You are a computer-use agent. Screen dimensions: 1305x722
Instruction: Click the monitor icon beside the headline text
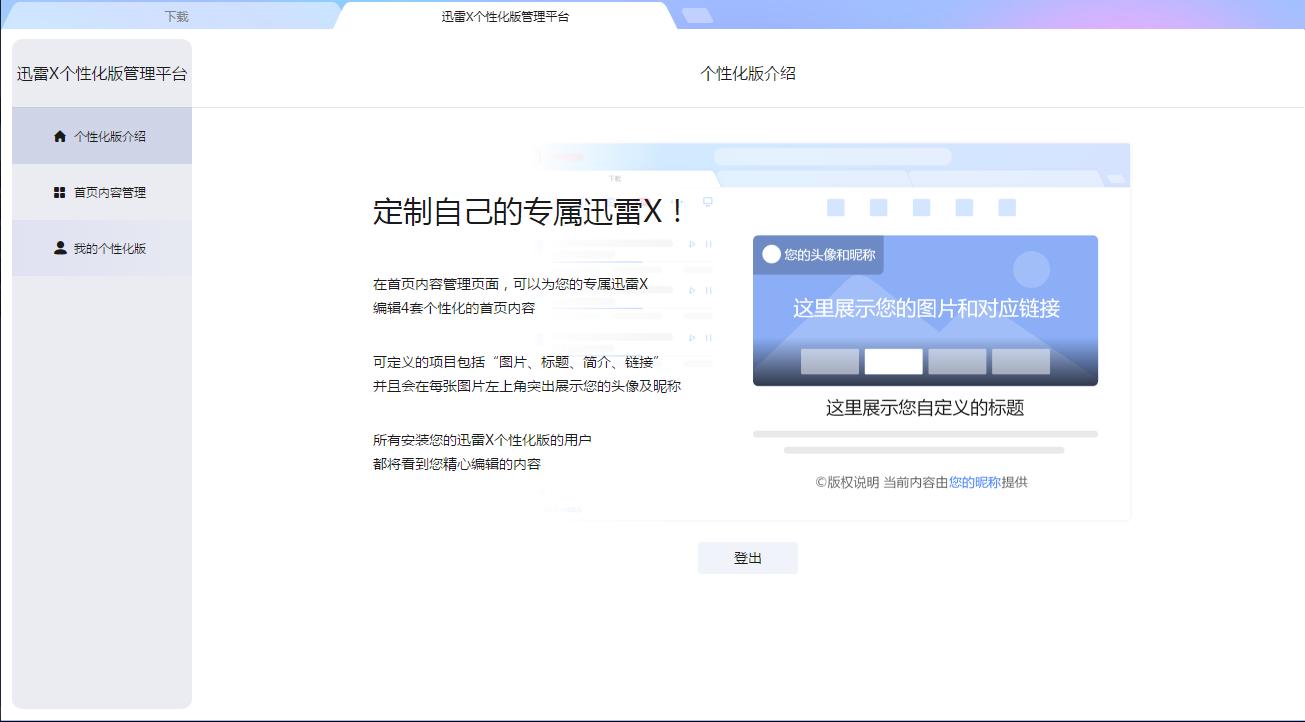tap(708, 202)
